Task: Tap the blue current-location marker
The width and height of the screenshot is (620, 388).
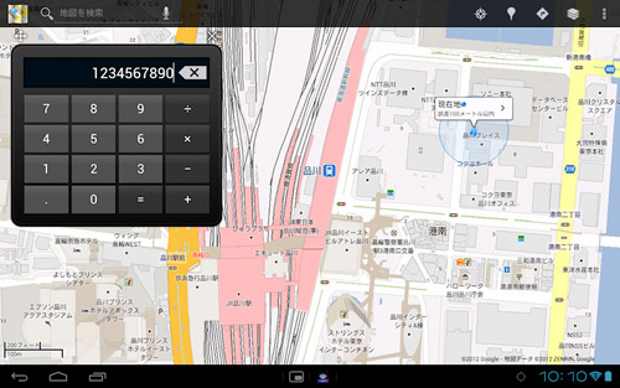Action: point(474,132)
